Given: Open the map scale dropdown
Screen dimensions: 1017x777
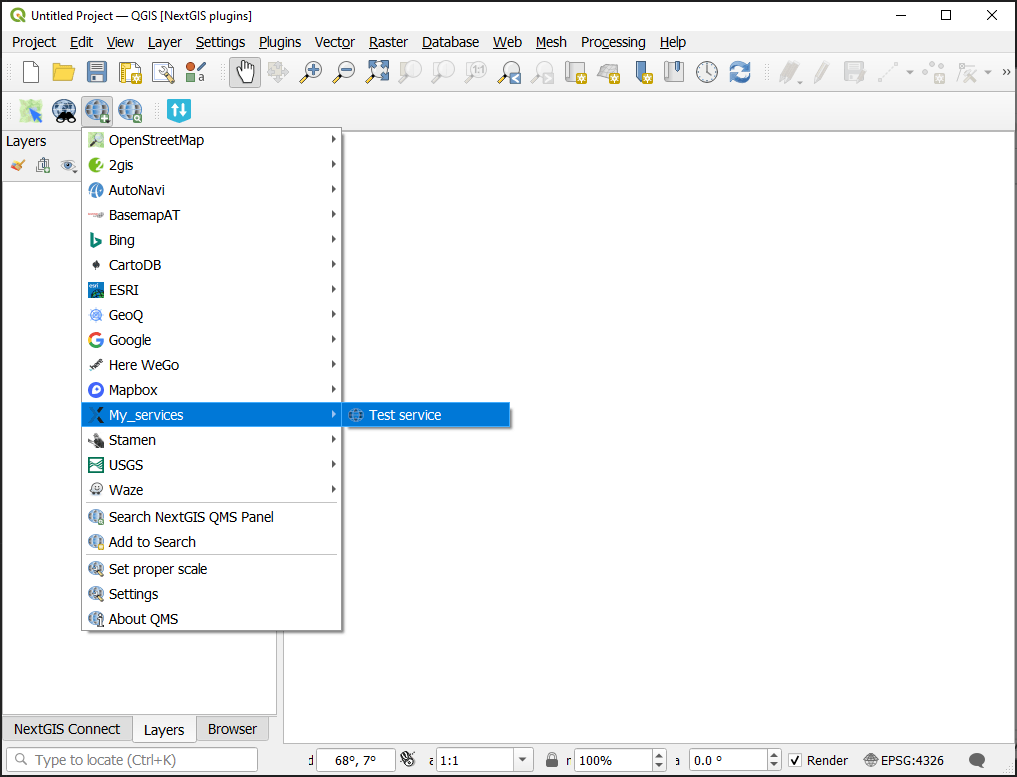Looking at the screenshot, I should click(523, 760).
